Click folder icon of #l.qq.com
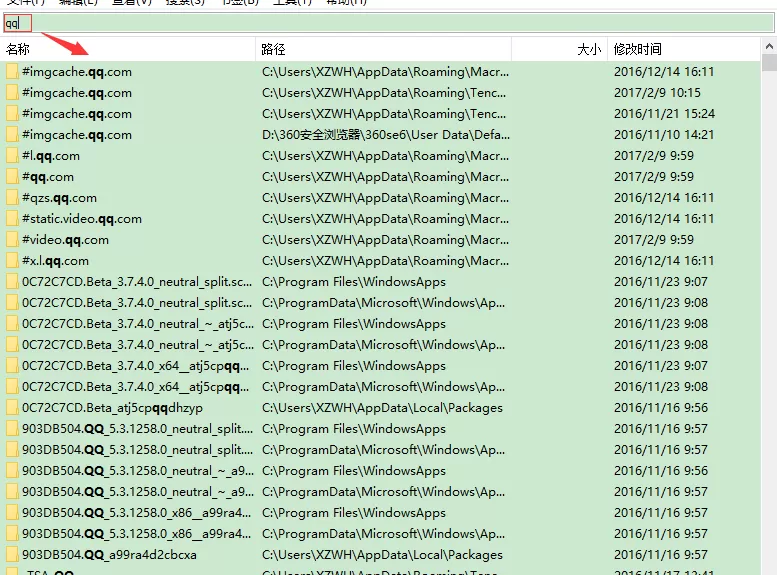The height and width of the screenshot is (575, 777). [12, 156]
